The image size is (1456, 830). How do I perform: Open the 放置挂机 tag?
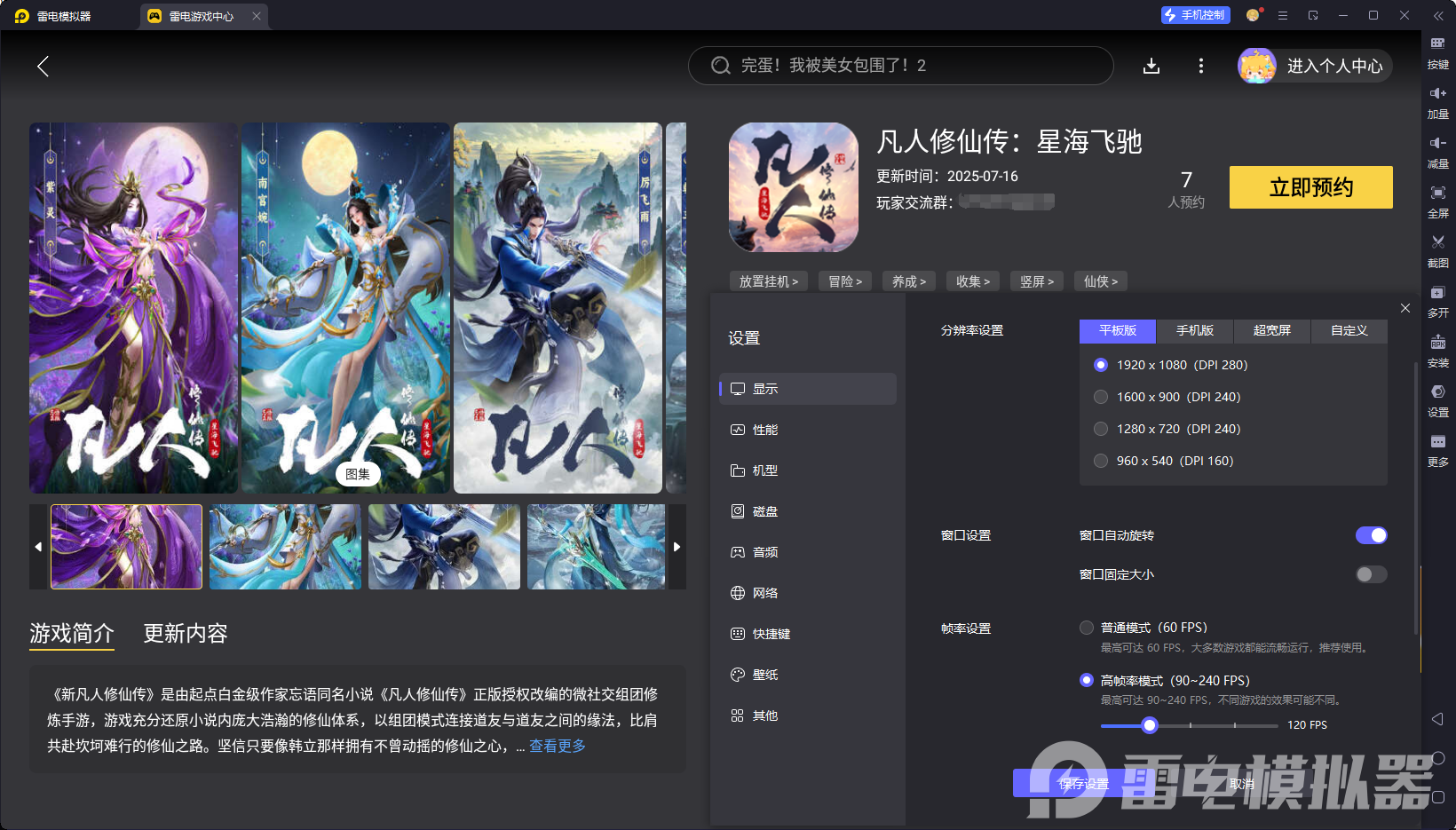(769, 281)
